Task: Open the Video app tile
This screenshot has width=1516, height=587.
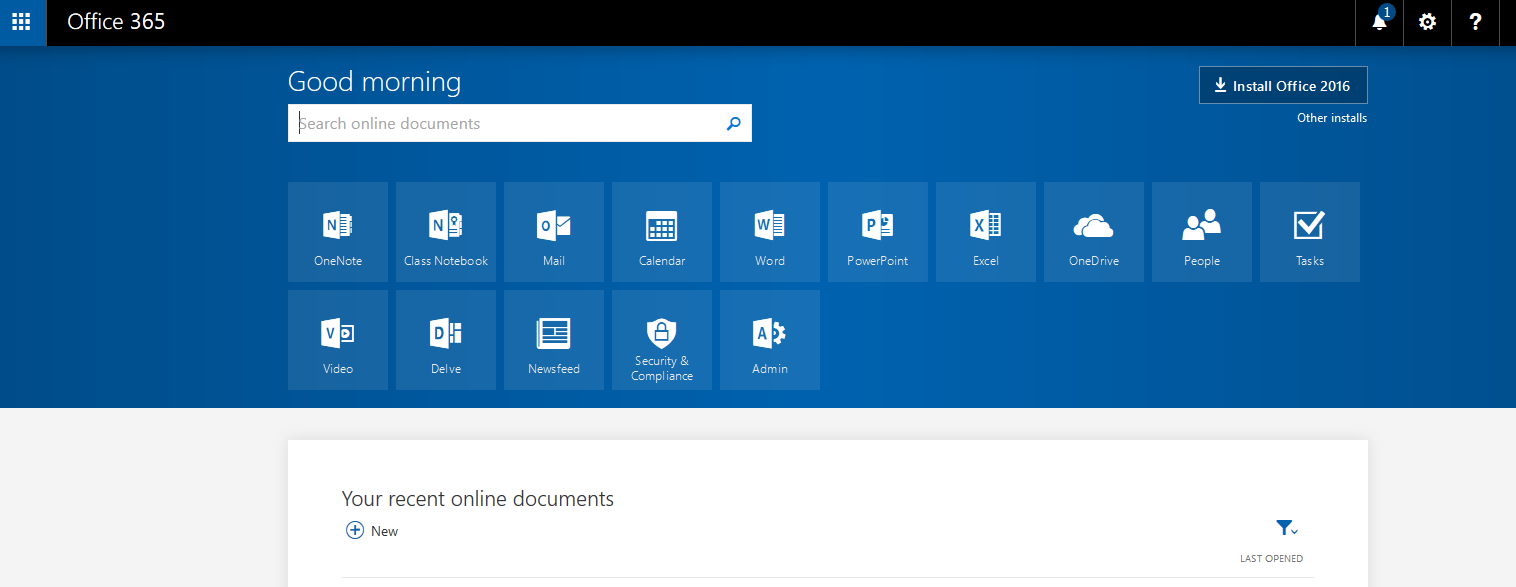Action: pyautogui.click(x=338, y=340)
